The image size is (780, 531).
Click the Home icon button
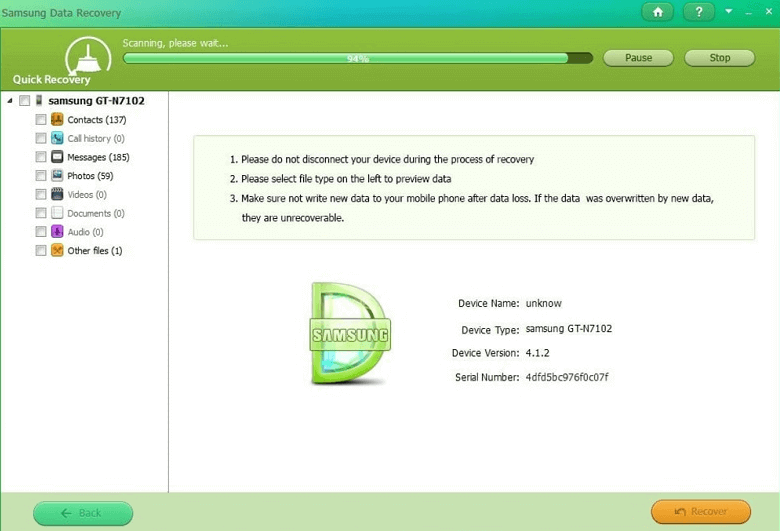(657, 12)
